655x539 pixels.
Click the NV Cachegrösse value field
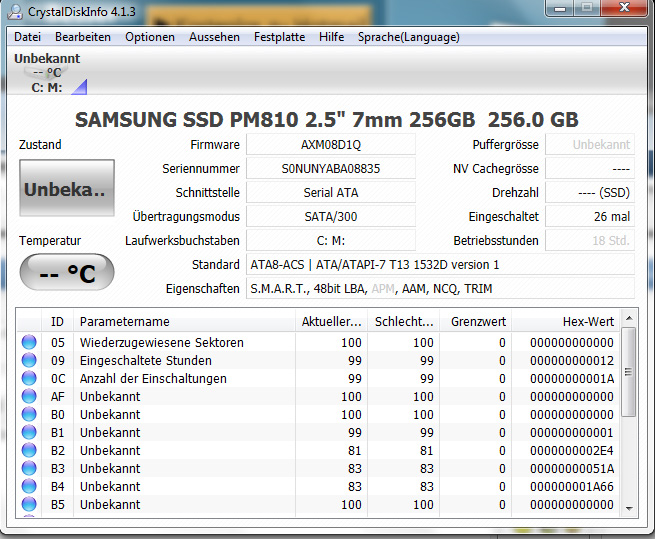[590, 168]
